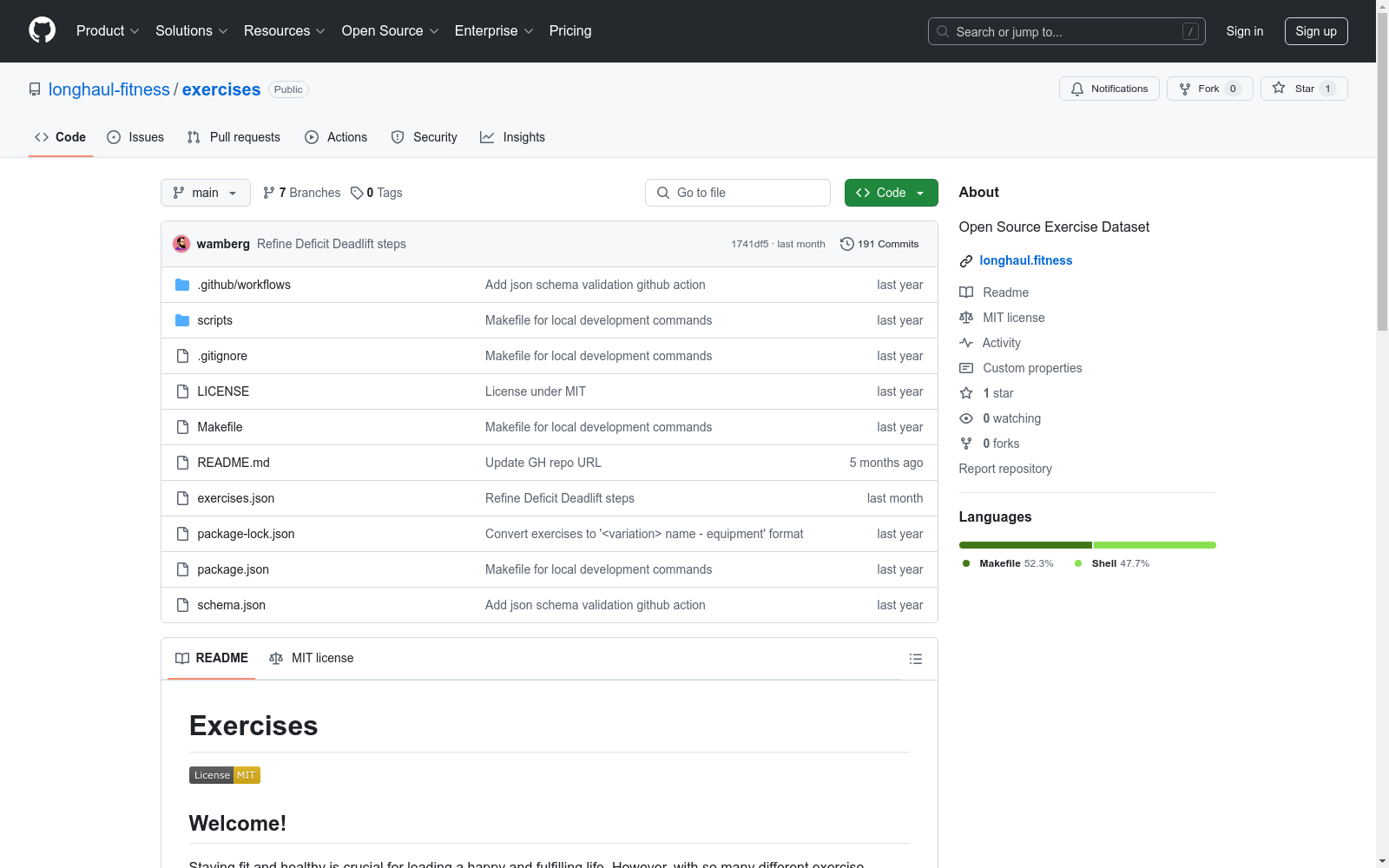Viewport: 1389px width, 868px height.
Task: Click the README outline list icon
Action: click(x=915, y=659)
